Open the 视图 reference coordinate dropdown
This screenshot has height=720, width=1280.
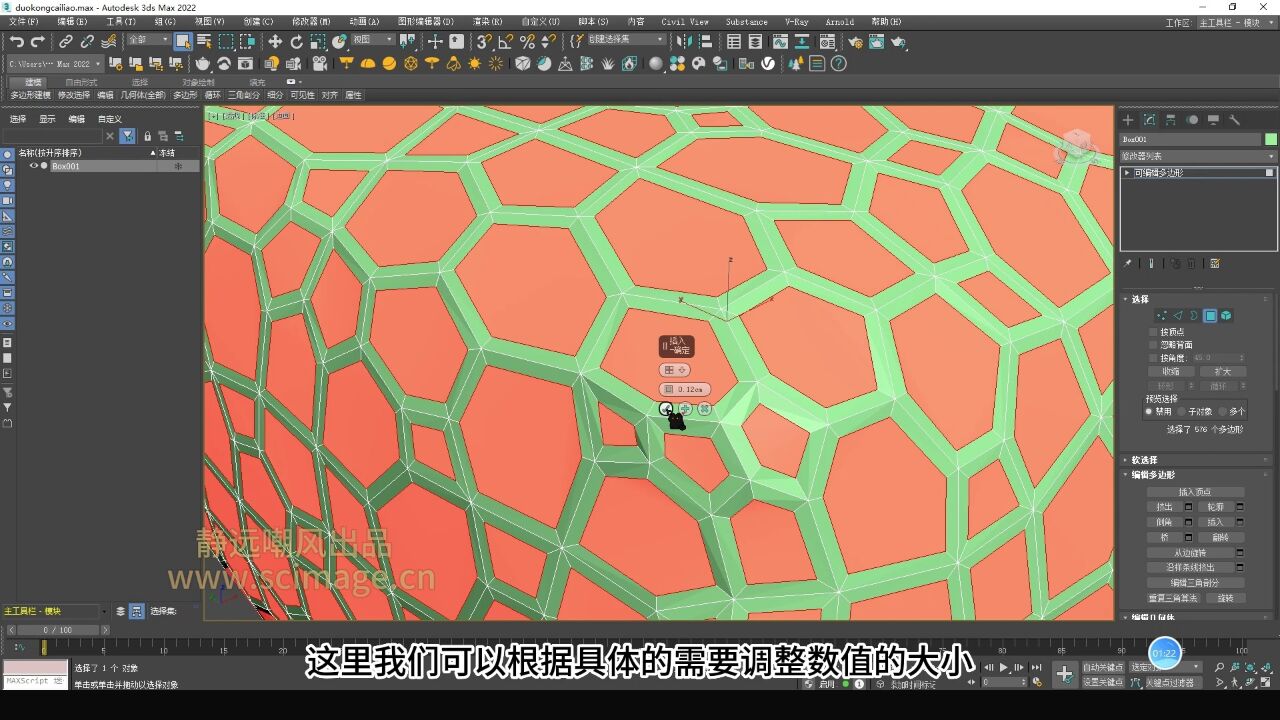[374, 40]
